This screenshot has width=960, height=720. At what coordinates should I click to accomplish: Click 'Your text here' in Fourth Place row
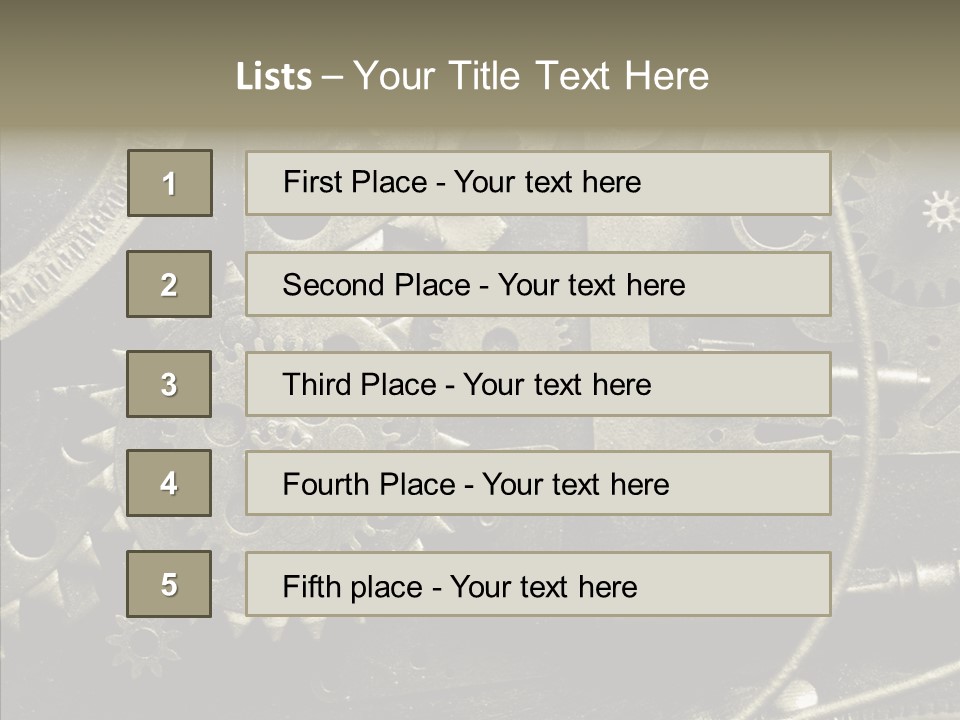click(575, 485)
